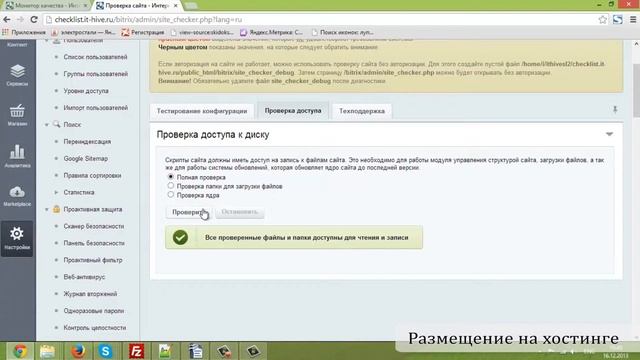Open Одноразовые пароли menu item

(x=93, y=311)
